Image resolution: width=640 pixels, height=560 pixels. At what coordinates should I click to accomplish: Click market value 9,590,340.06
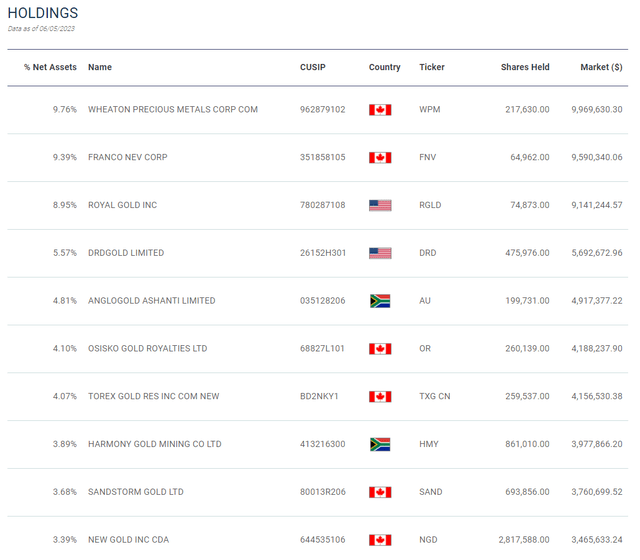coord(597,157)
